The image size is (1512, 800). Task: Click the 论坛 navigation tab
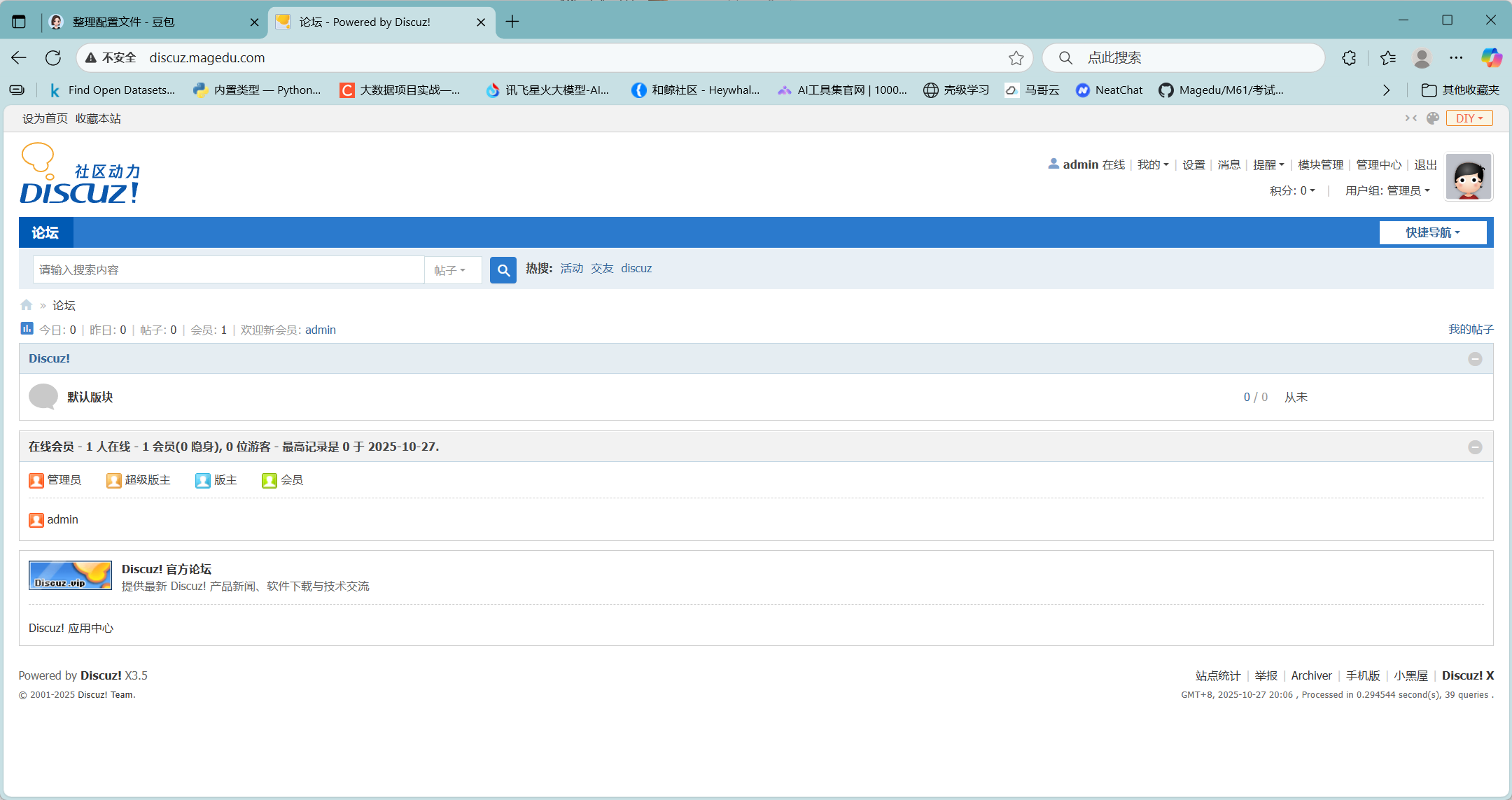tap(45, 232)
